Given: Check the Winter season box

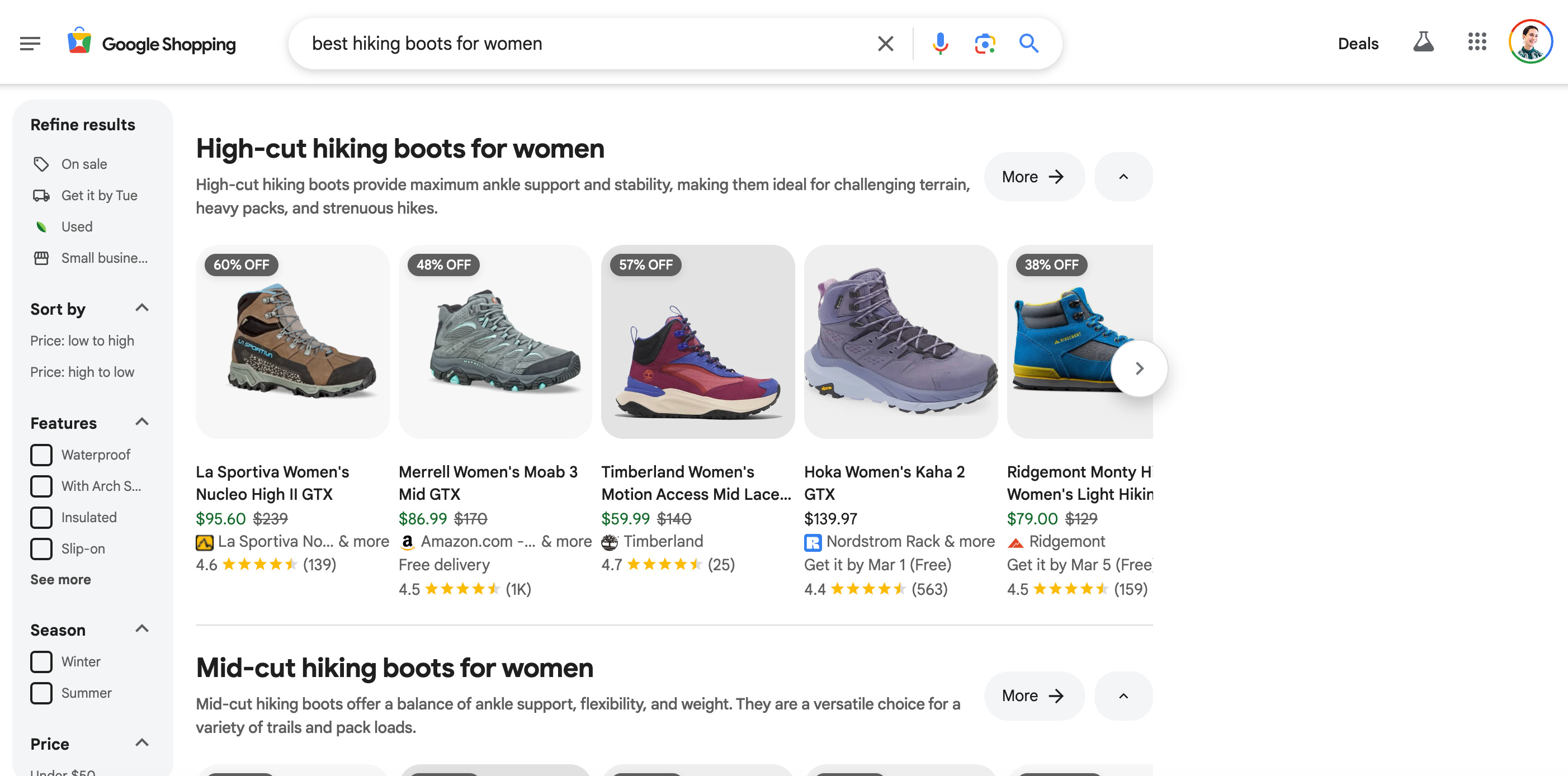Looking at the screenshot, I should tap(41, 661).
